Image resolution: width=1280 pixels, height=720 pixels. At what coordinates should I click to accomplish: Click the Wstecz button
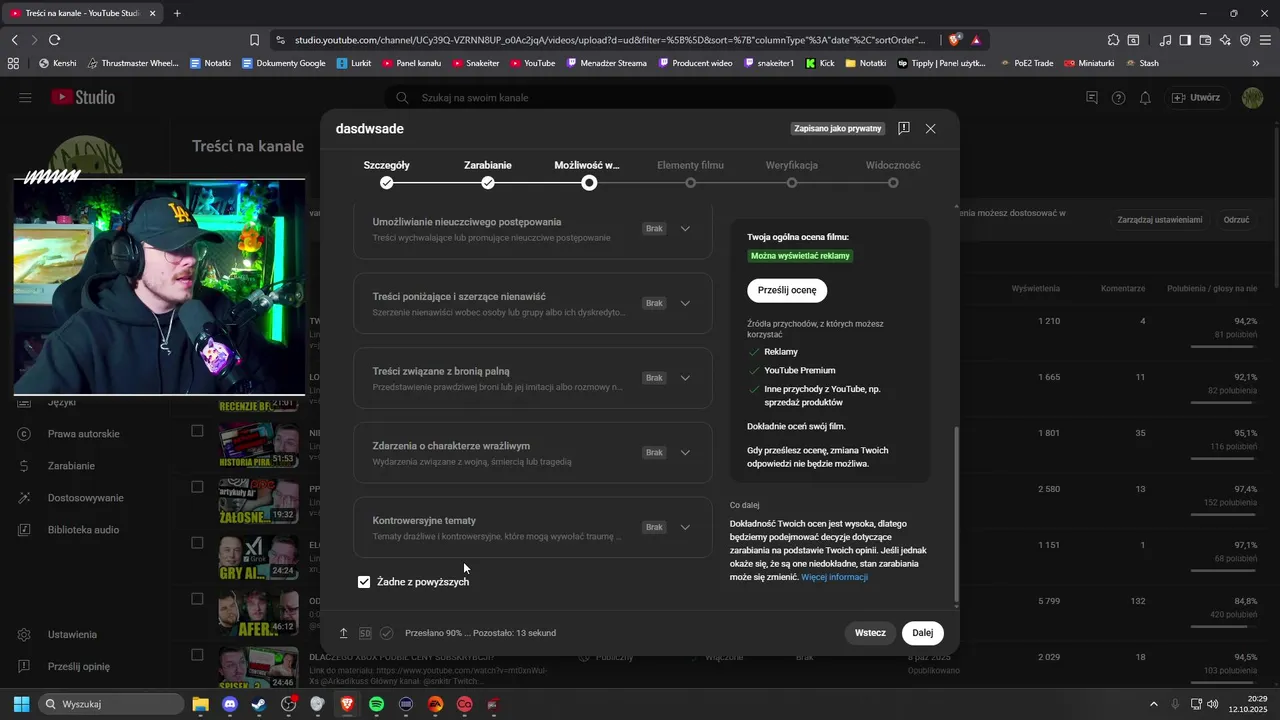tap(870, 633)
